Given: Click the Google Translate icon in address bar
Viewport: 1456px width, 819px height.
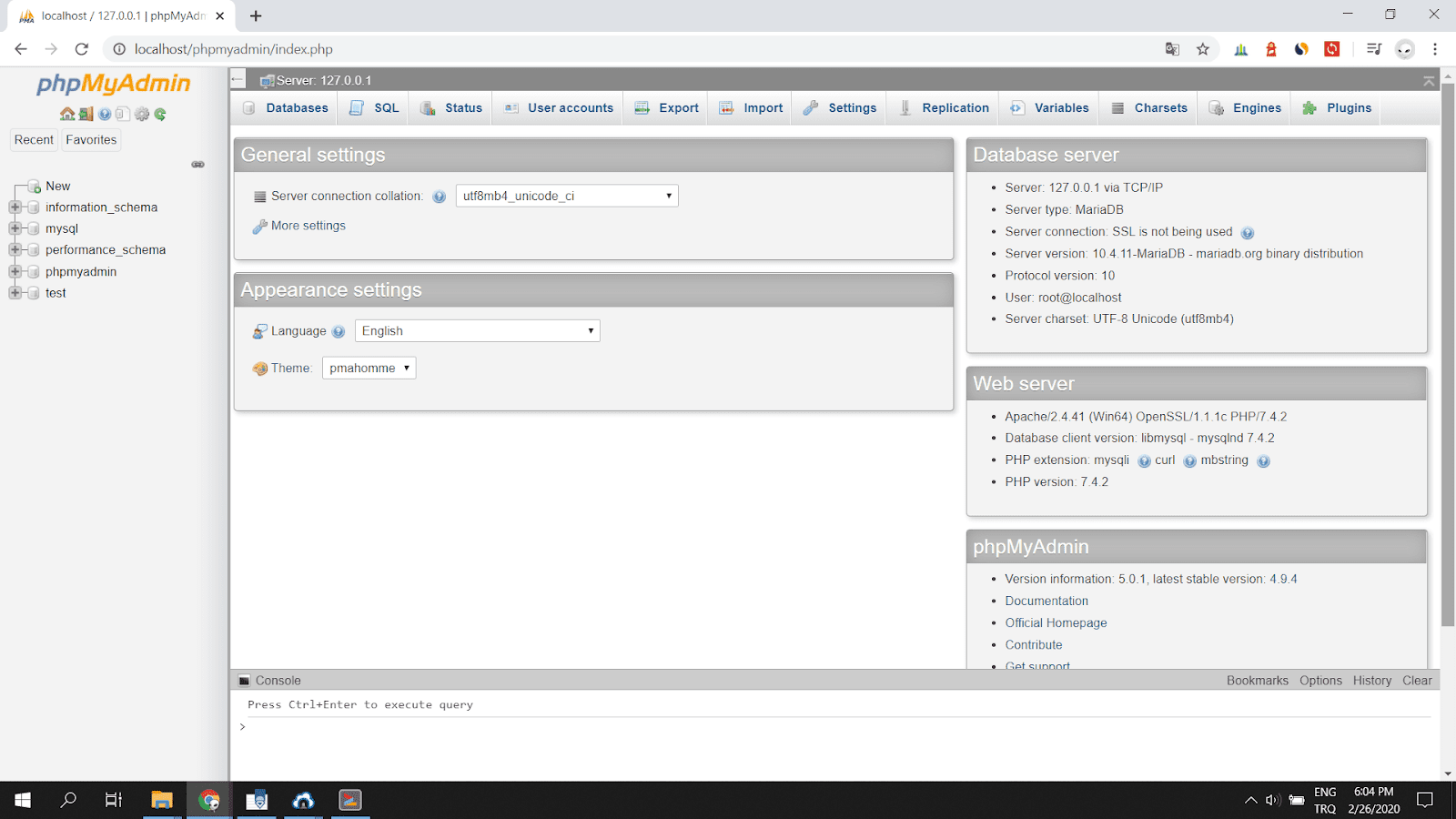Looking at the screenshot, I should [x=1172, y=49].
